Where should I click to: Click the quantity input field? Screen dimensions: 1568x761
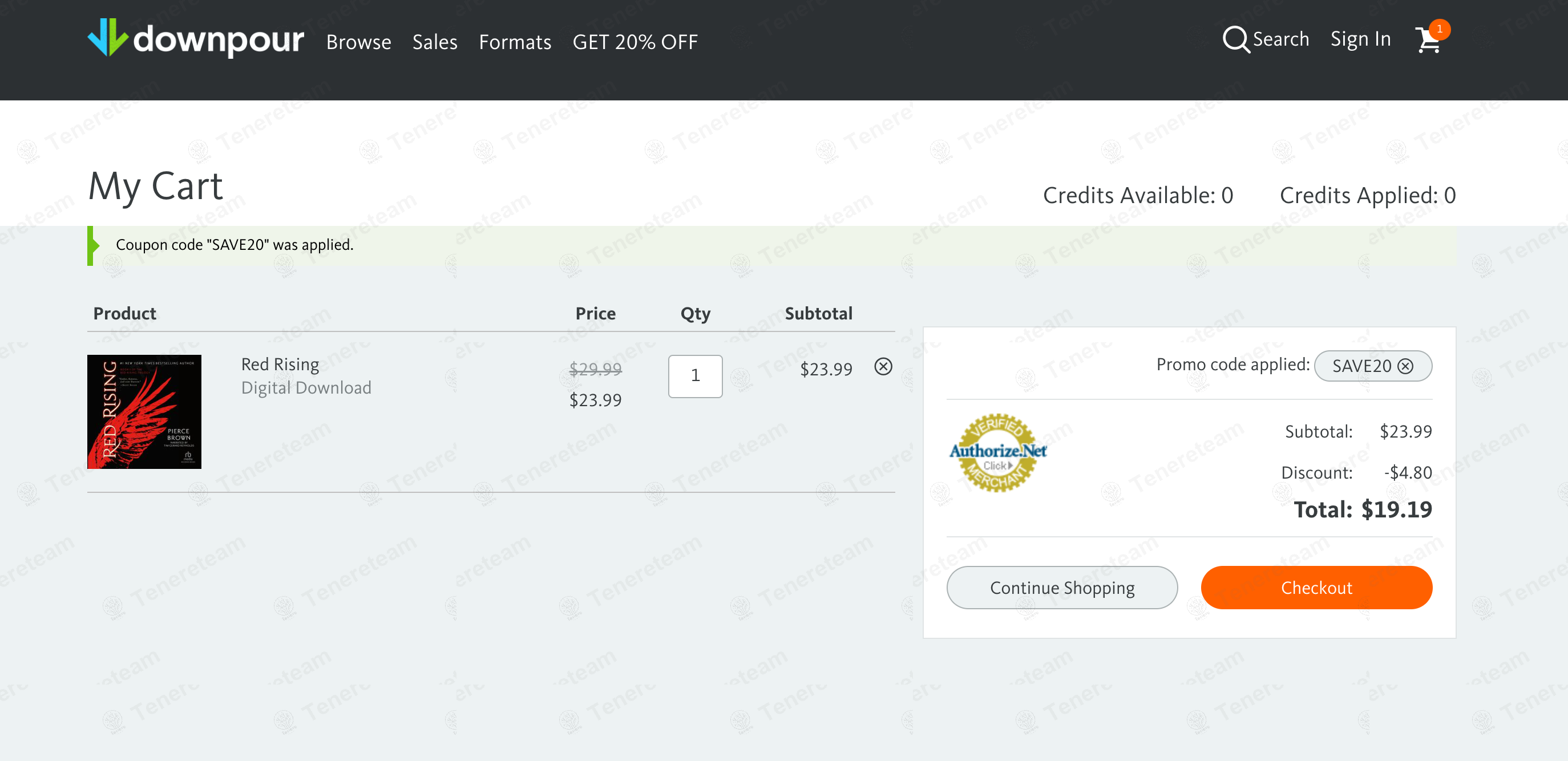pyautogui.click(x=695, y=376)
